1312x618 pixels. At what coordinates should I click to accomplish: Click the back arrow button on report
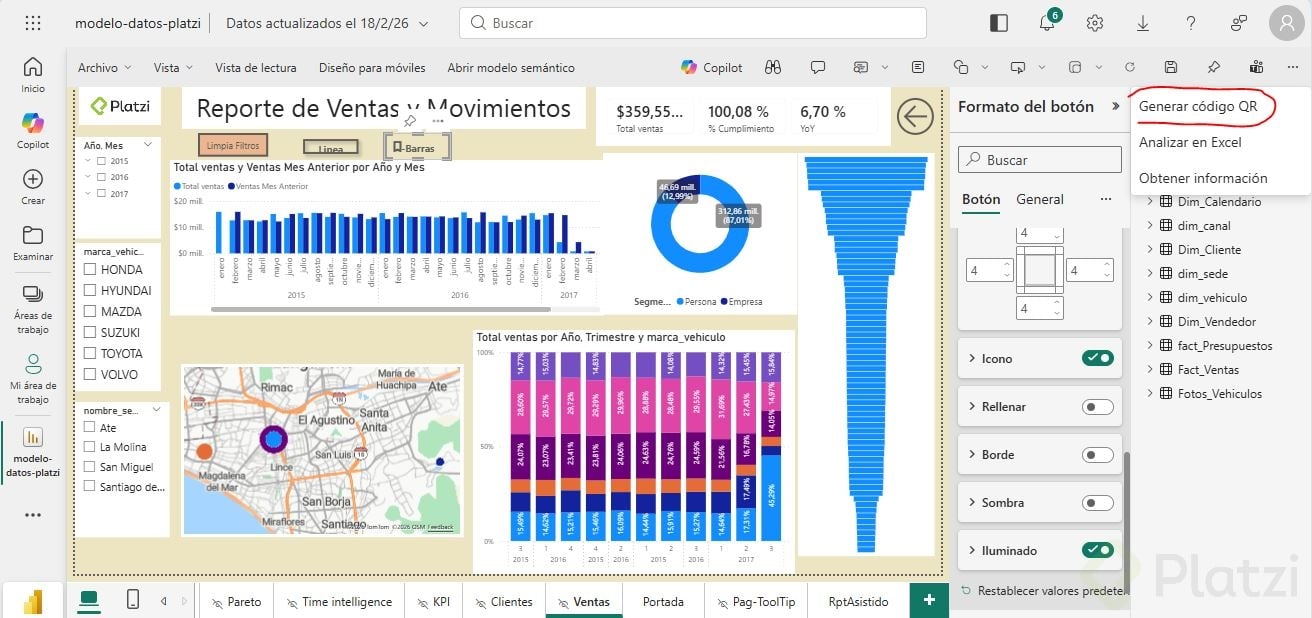[914, 117]
